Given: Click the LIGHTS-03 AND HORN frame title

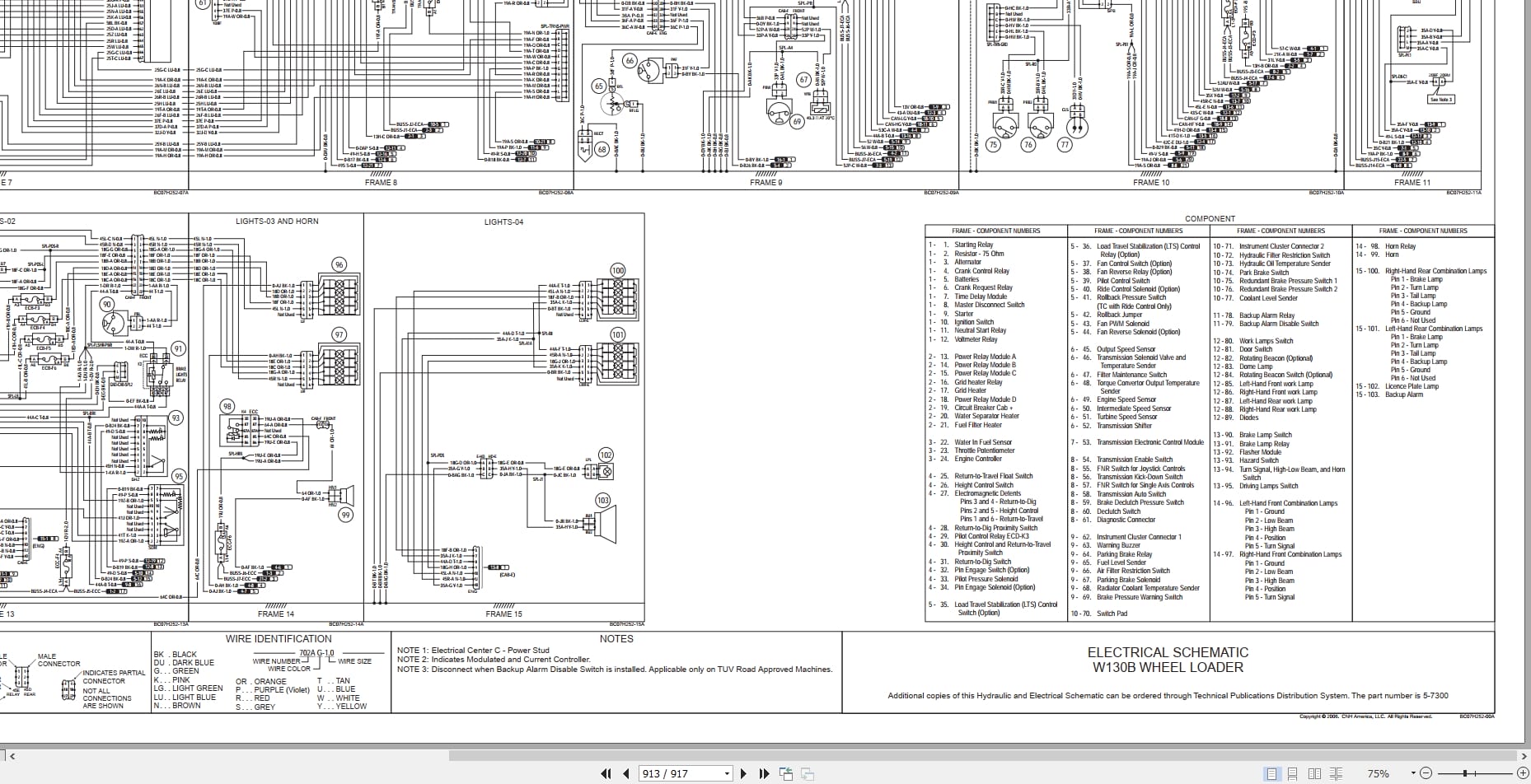Looking at the screenshot, I should tap(277, 221).
